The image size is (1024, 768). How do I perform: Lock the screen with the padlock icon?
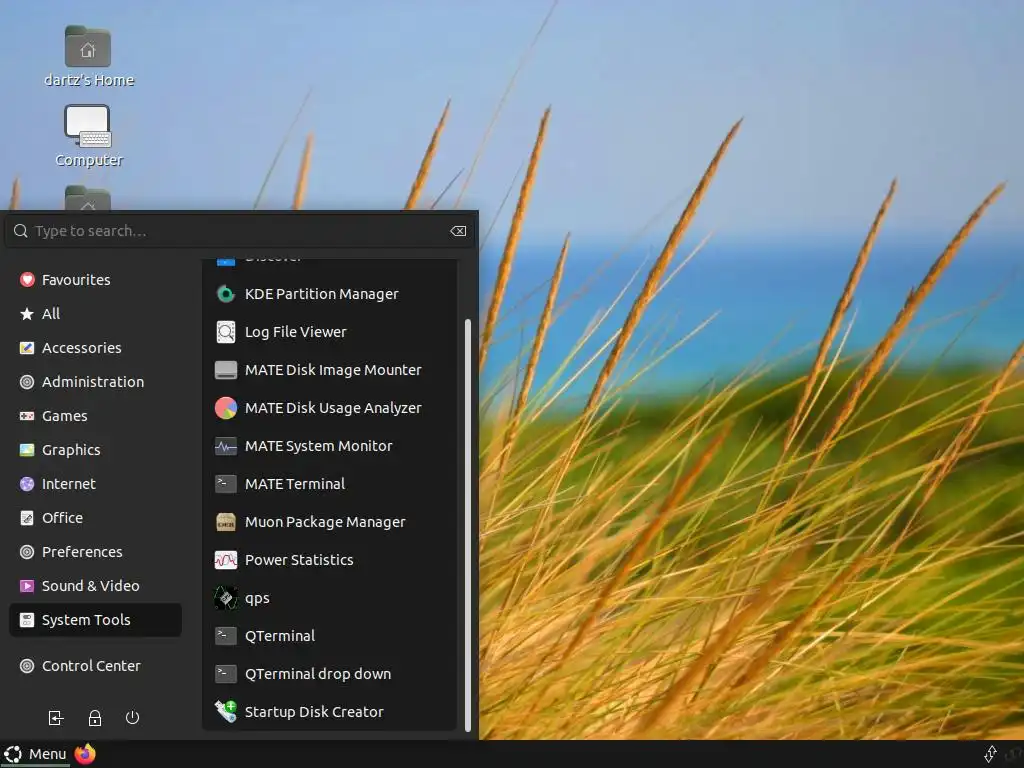tap(95, 718)
